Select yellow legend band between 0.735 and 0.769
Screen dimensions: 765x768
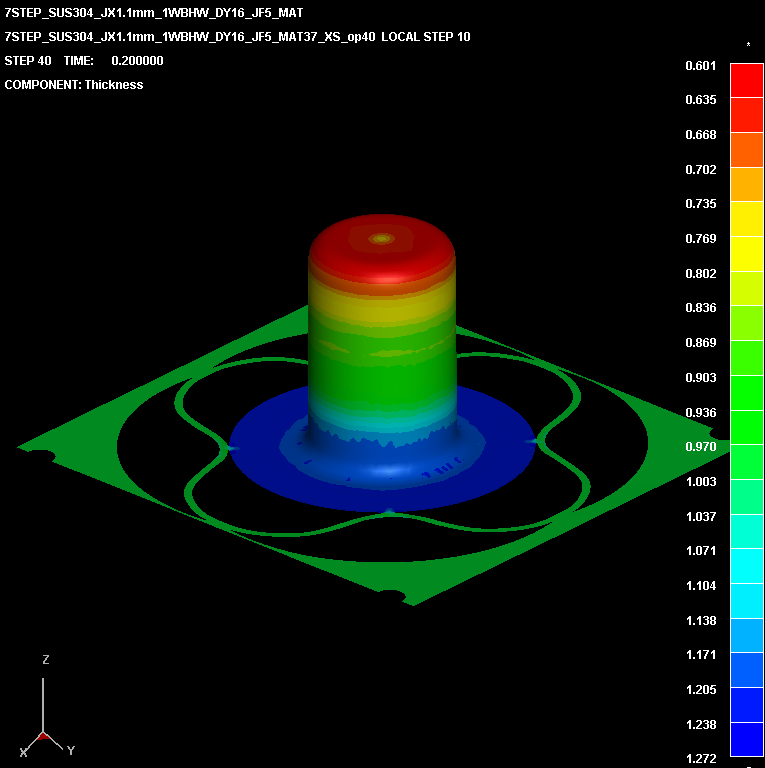point(747,219)
